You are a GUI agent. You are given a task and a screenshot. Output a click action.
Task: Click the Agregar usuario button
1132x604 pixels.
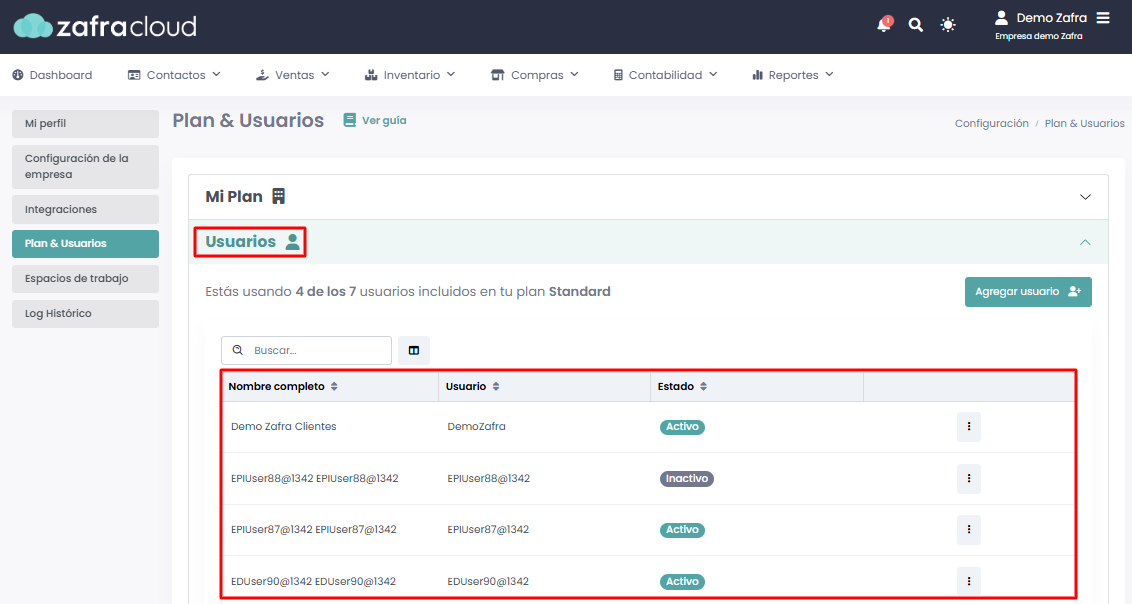(1028, 292)
